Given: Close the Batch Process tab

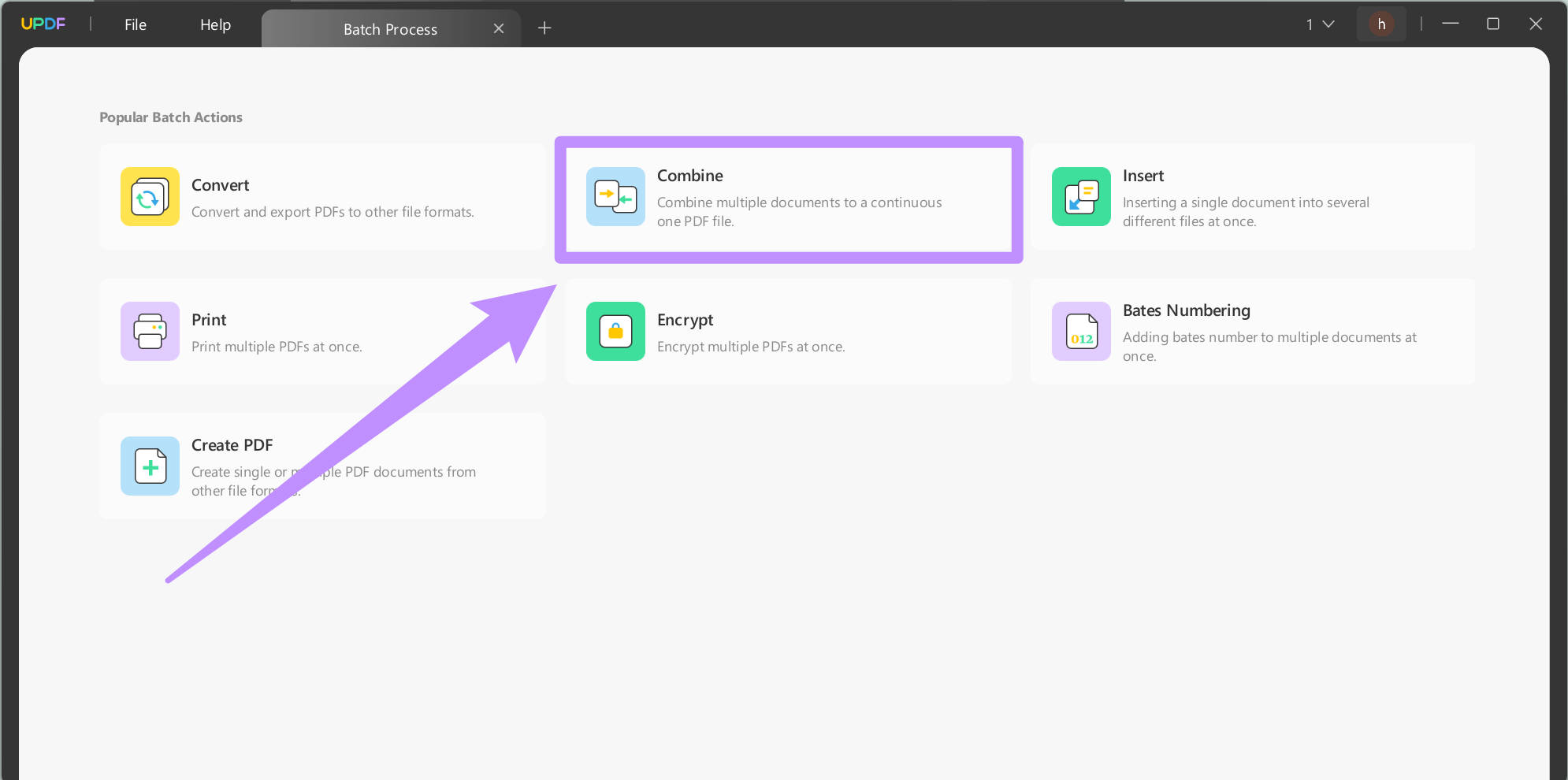Looking at the screenshot, I should point(499,29).
